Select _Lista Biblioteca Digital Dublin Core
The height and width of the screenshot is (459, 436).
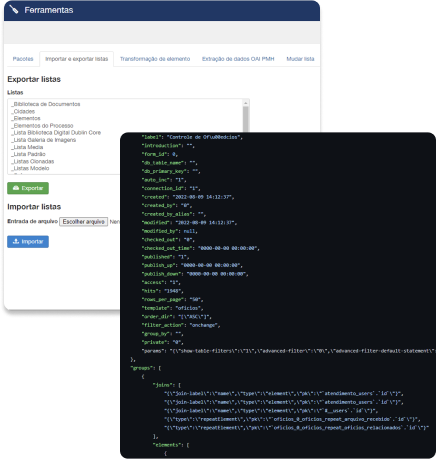56,133
